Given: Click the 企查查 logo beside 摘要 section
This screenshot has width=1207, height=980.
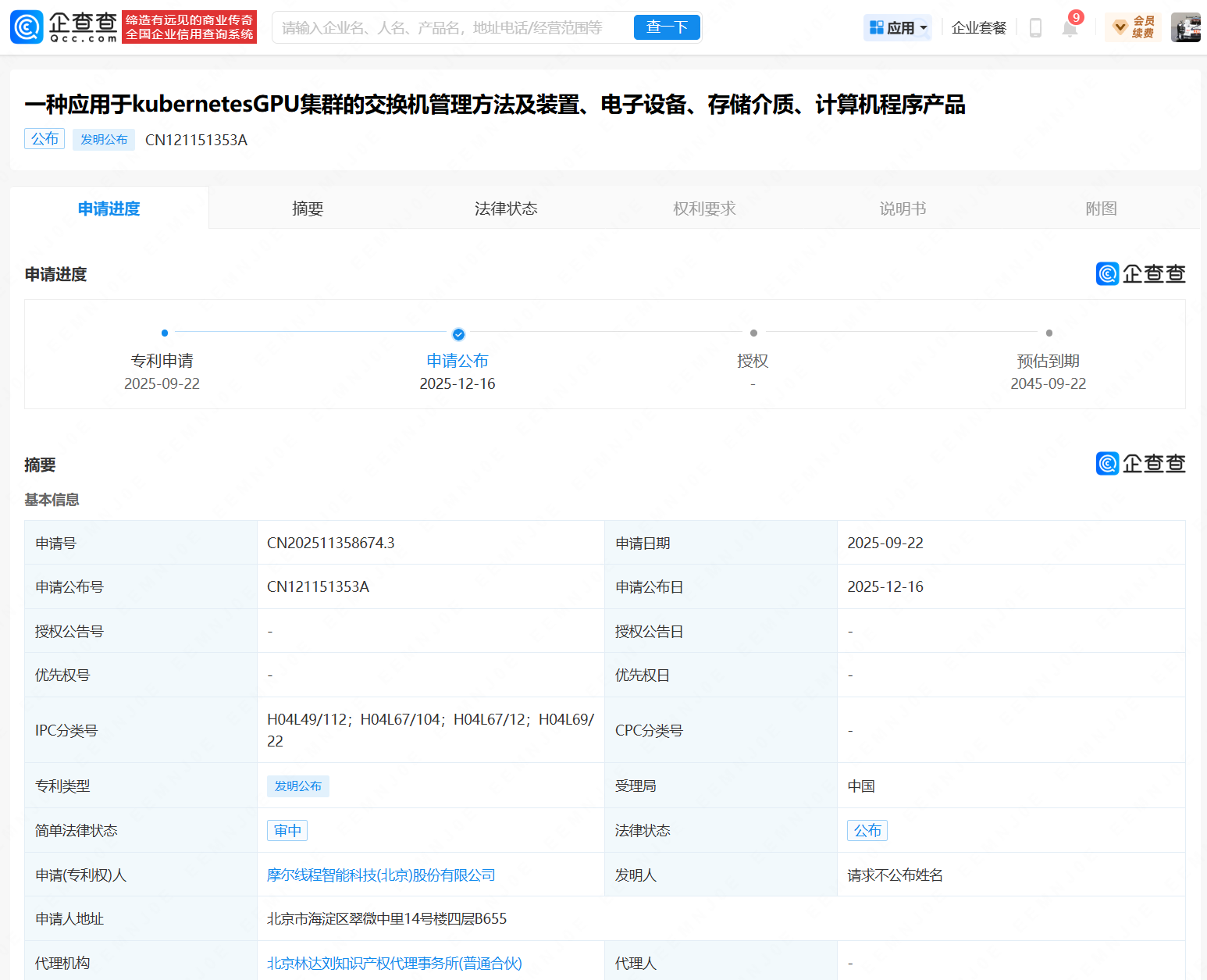Looking at the screenshot, I should [1141, 462].
